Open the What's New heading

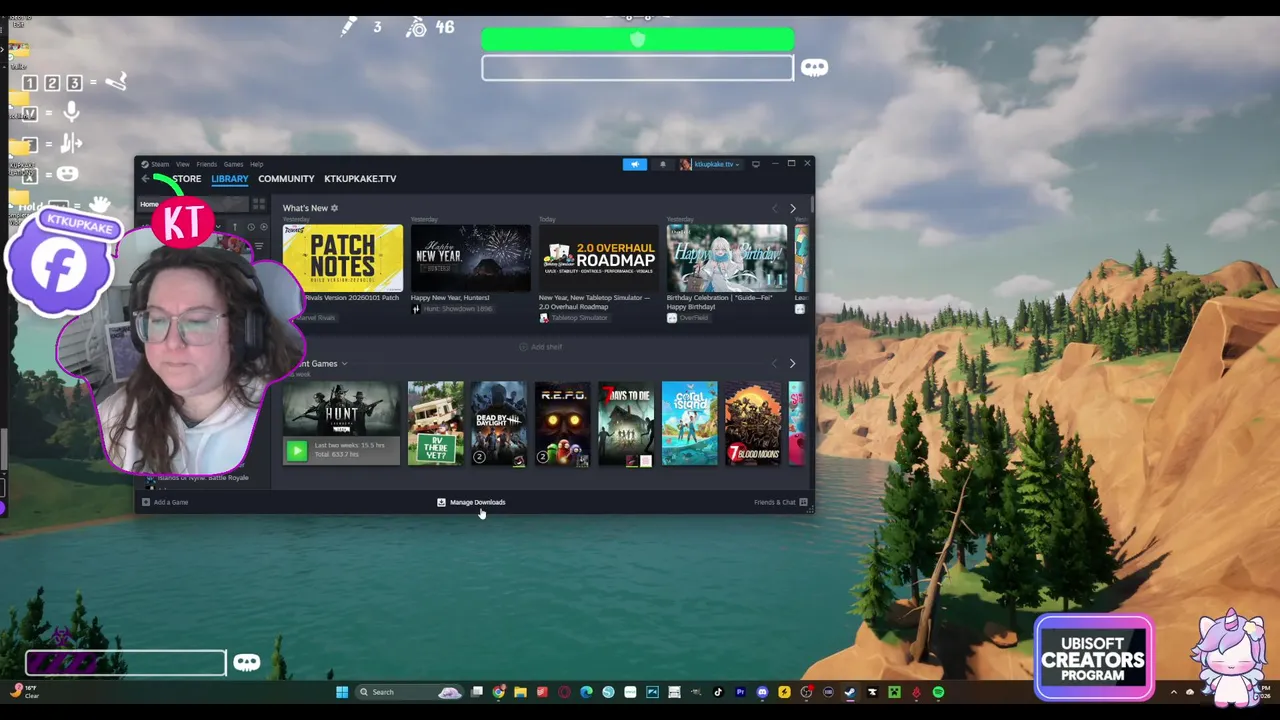(x=305, y=208)
